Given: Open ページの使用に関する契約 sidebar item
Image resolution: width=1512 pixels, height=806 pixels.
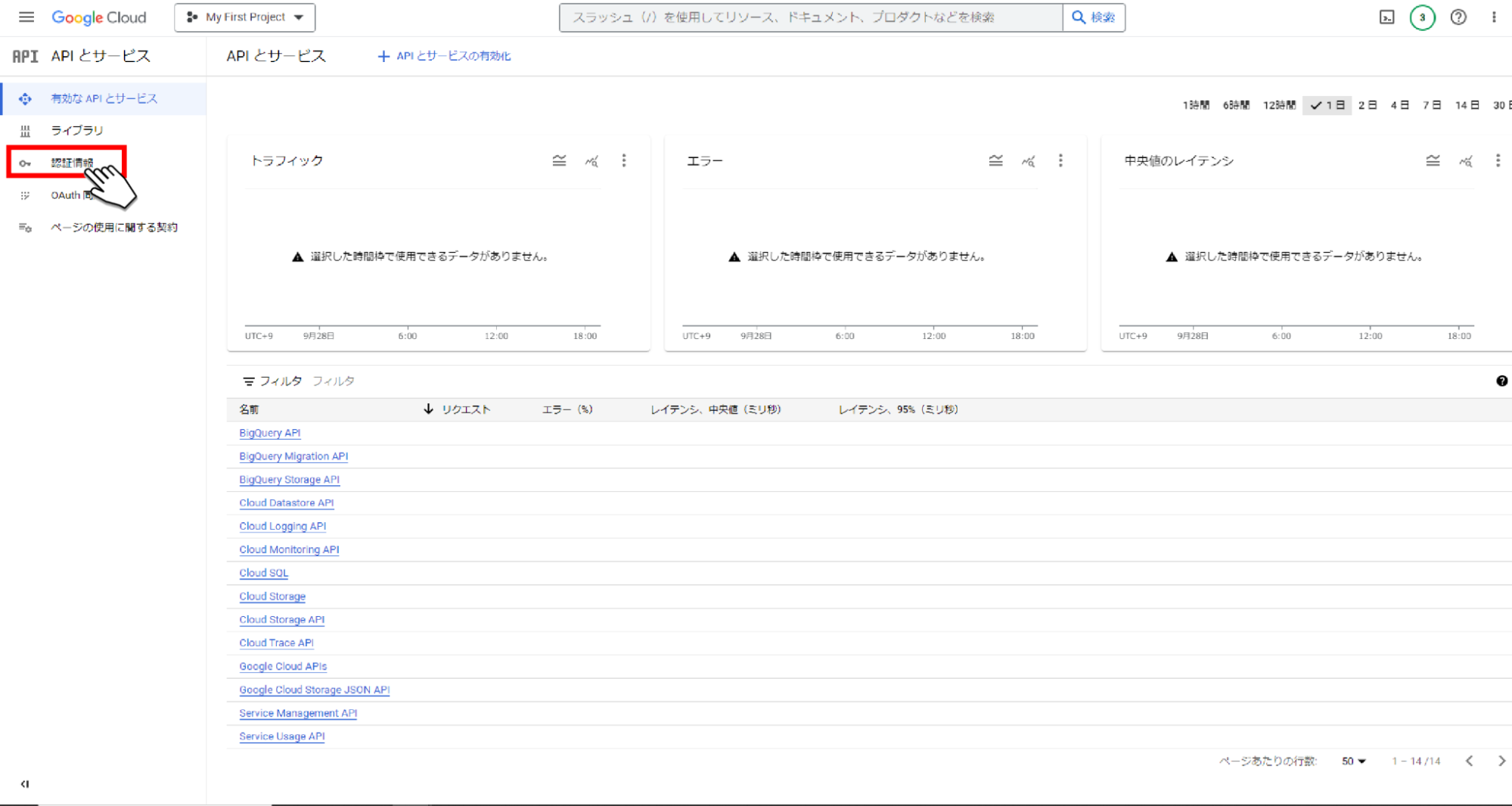Looking at the screenshot, I should tap(113, 227).
